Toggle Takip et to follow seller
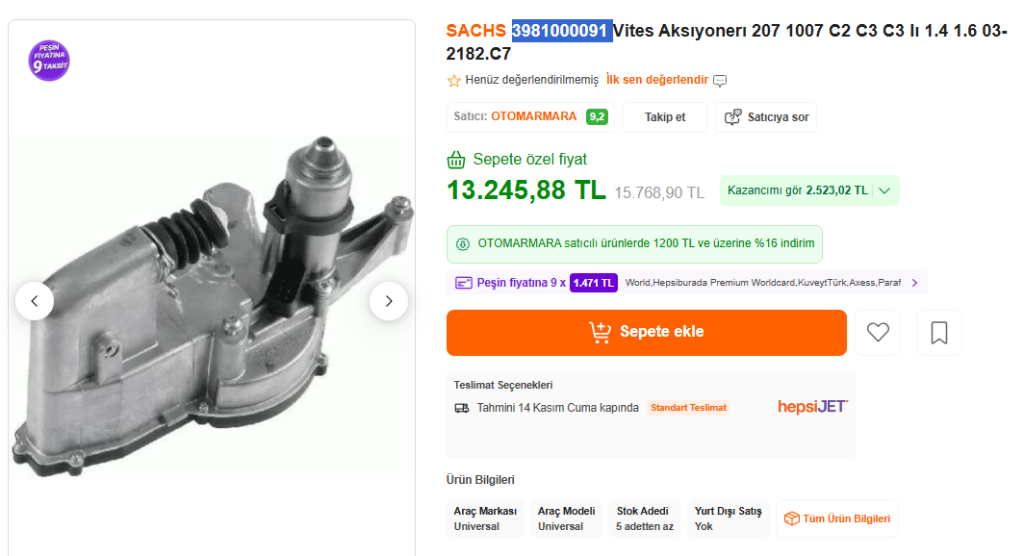1024x556 pixels. tap(665, 117)
